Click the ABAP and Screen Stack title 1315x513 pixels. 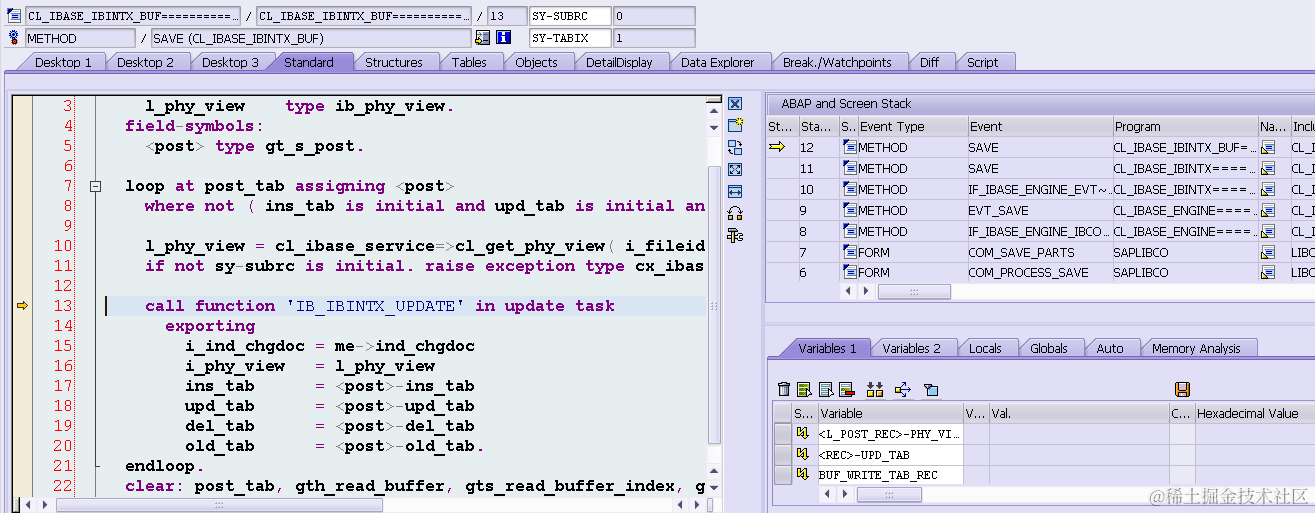pyautogui.click(x=846, y=104)
